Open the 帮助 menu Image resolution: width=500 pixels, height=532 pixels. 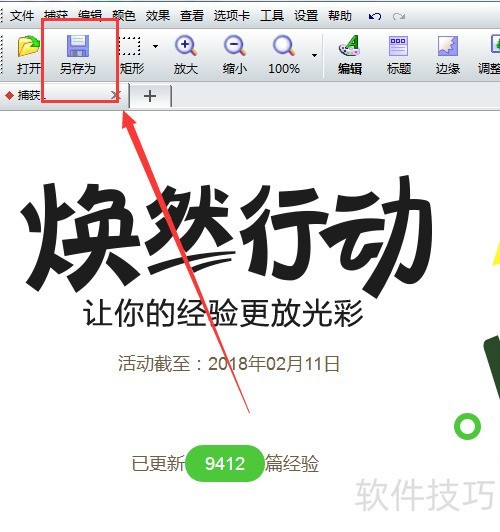[x=340, y=16]
